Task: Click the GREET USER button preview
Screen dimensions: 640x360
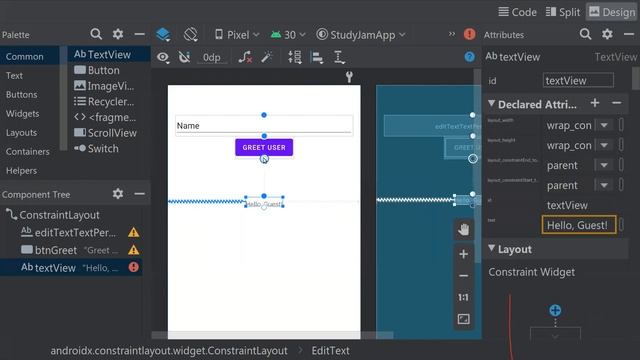Action: [x=264, y=147]
